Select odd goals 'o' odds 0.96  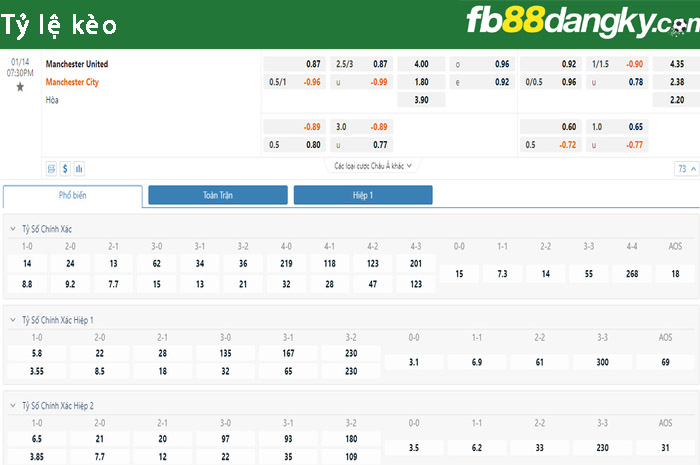[482, 64]
